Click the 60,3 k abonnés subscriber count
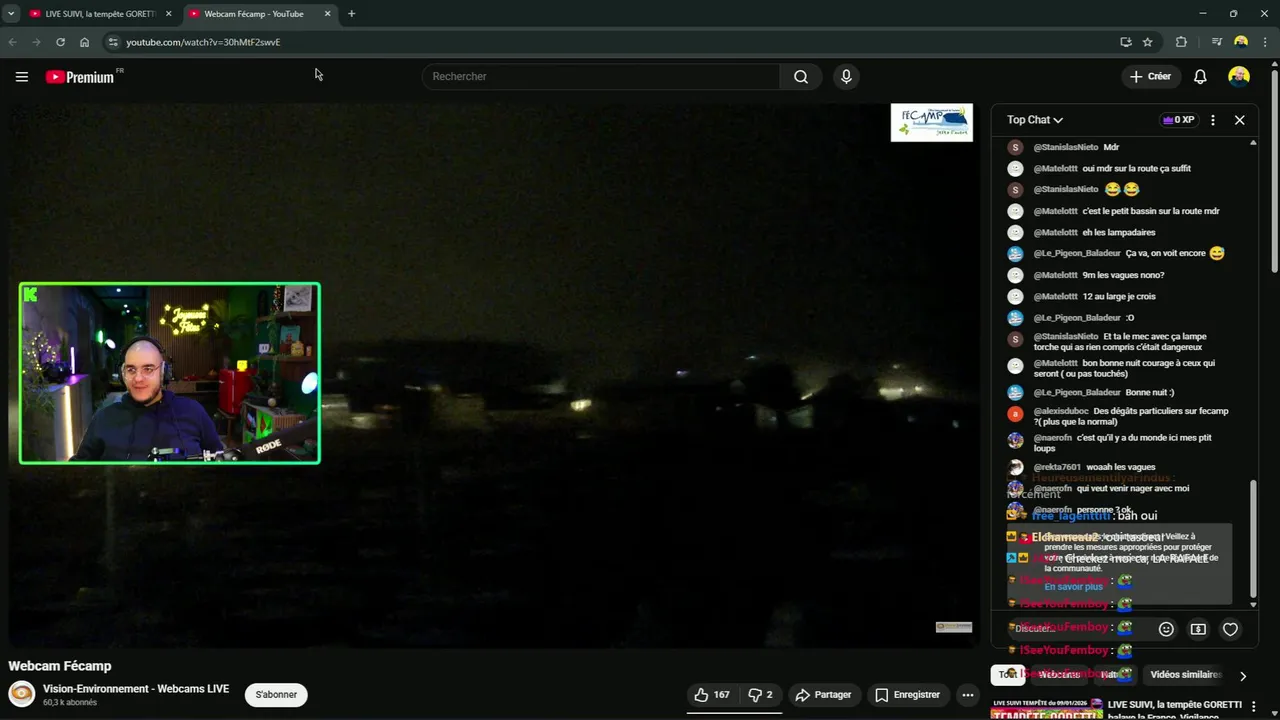Viewport: 1280px width, 720px height. pos(70,703)
